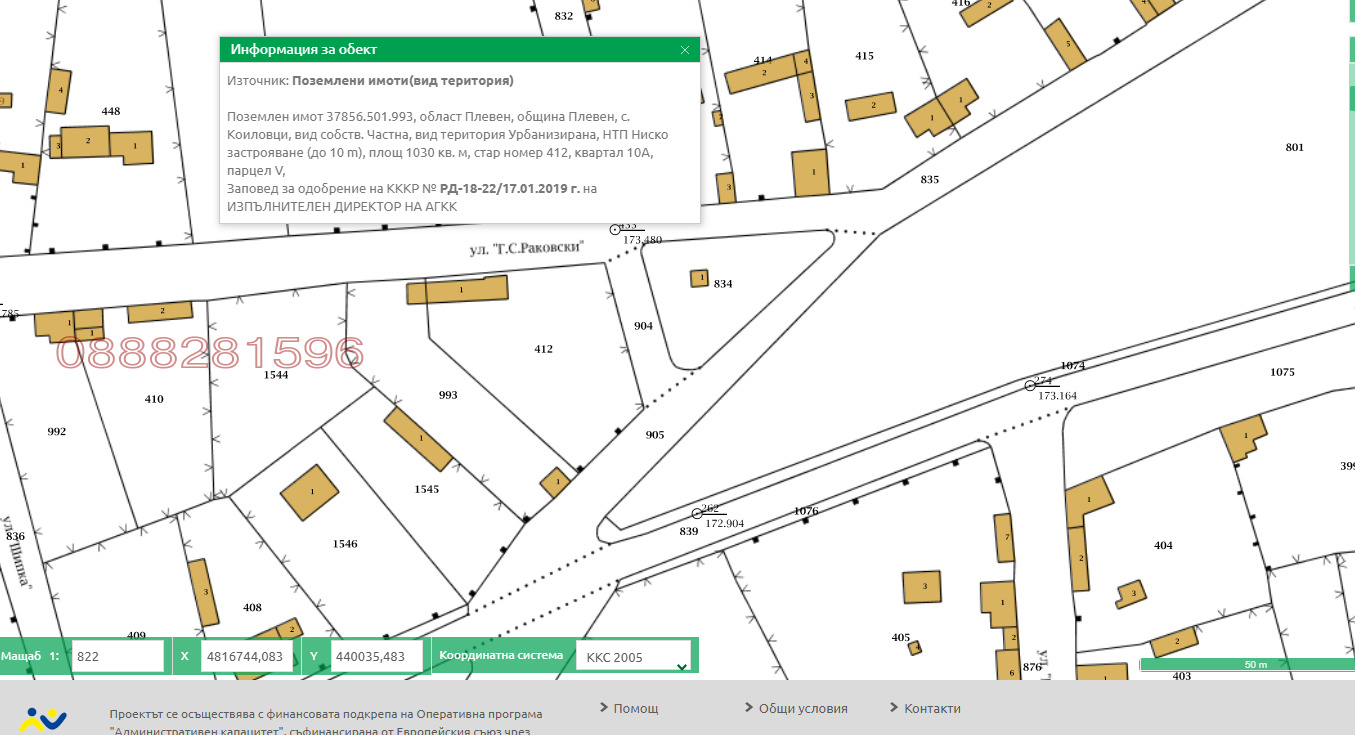Open the Координатна система dropdown

(634, 658)
